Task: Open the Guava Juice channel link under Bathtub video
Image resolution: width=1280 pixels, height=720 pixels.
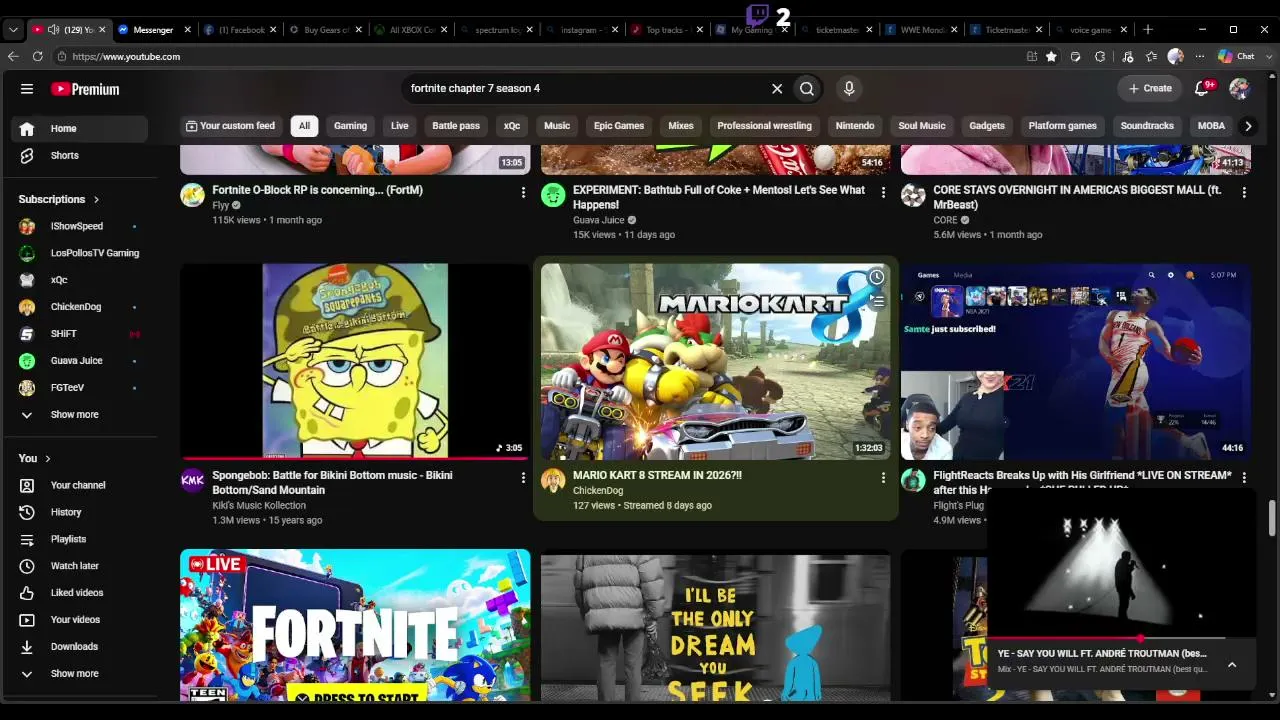Action: [x=599, y=220]
